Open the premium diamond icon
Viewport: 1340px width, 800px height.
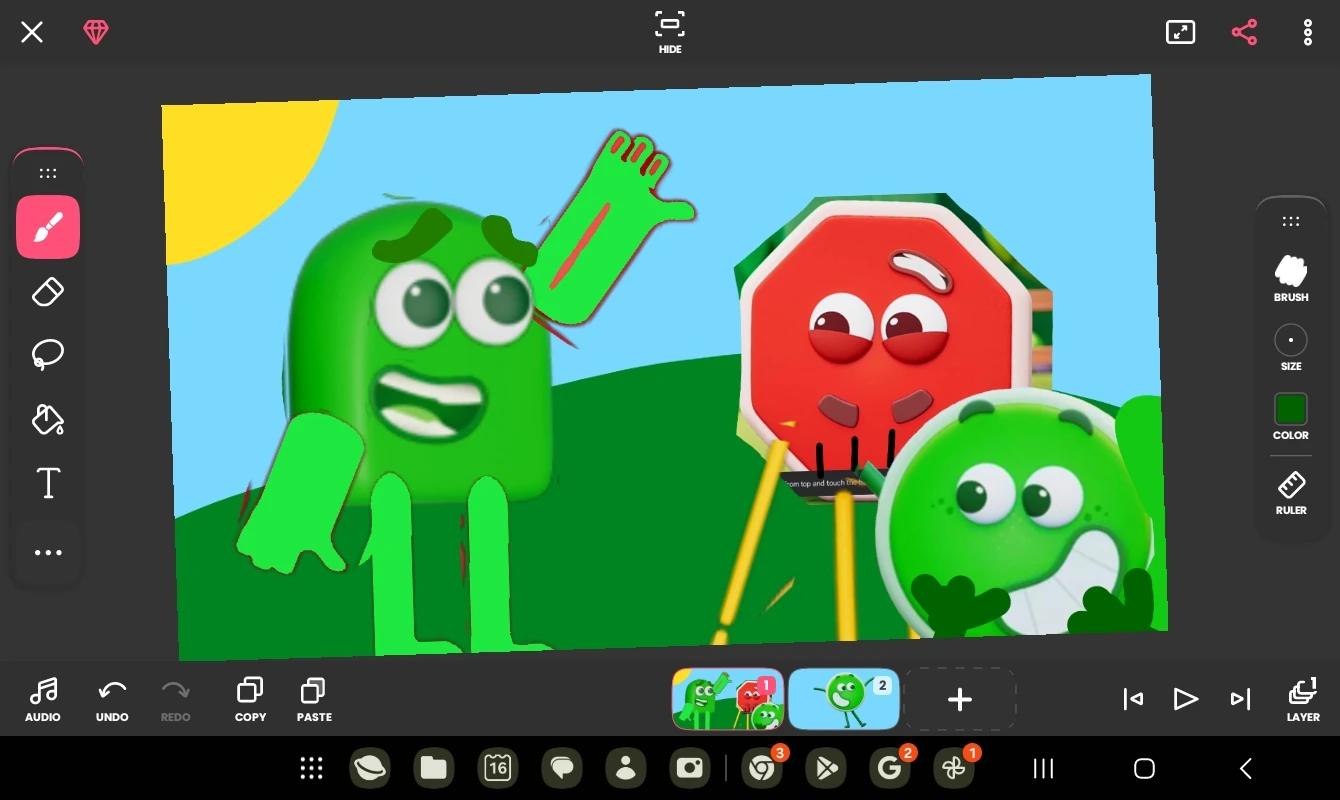96,33
